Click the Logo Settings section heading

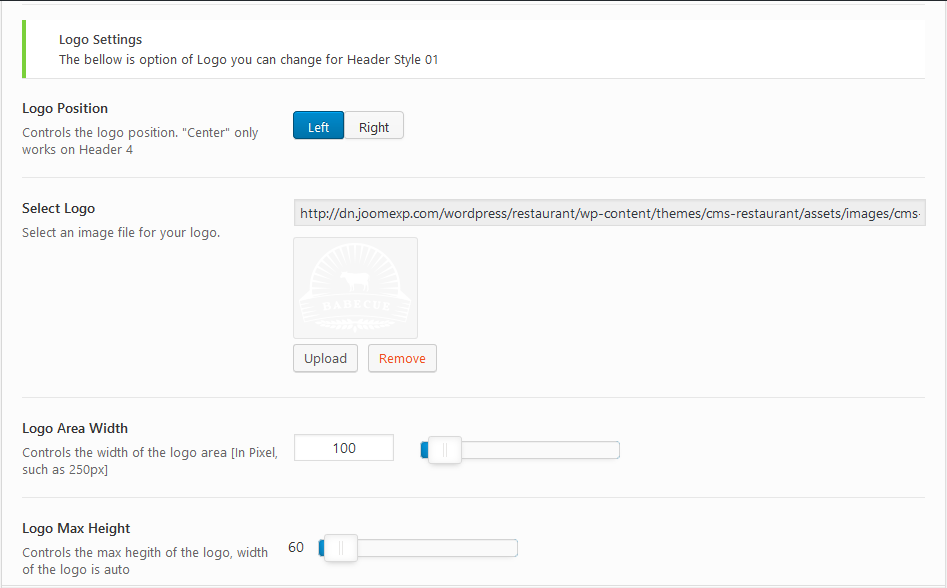click(100, 40)
